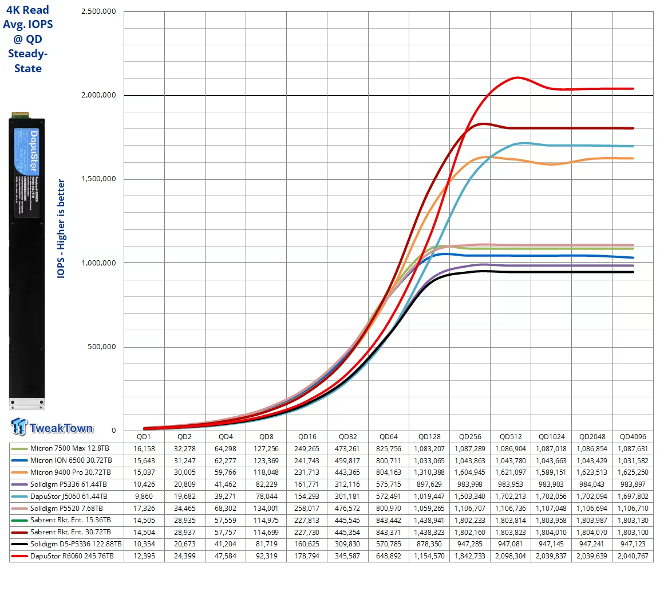Viewport: 660px width, 606px height.
Task: Click the Micron 9400 Pro QD4 value 59,766
Action: 226,473
